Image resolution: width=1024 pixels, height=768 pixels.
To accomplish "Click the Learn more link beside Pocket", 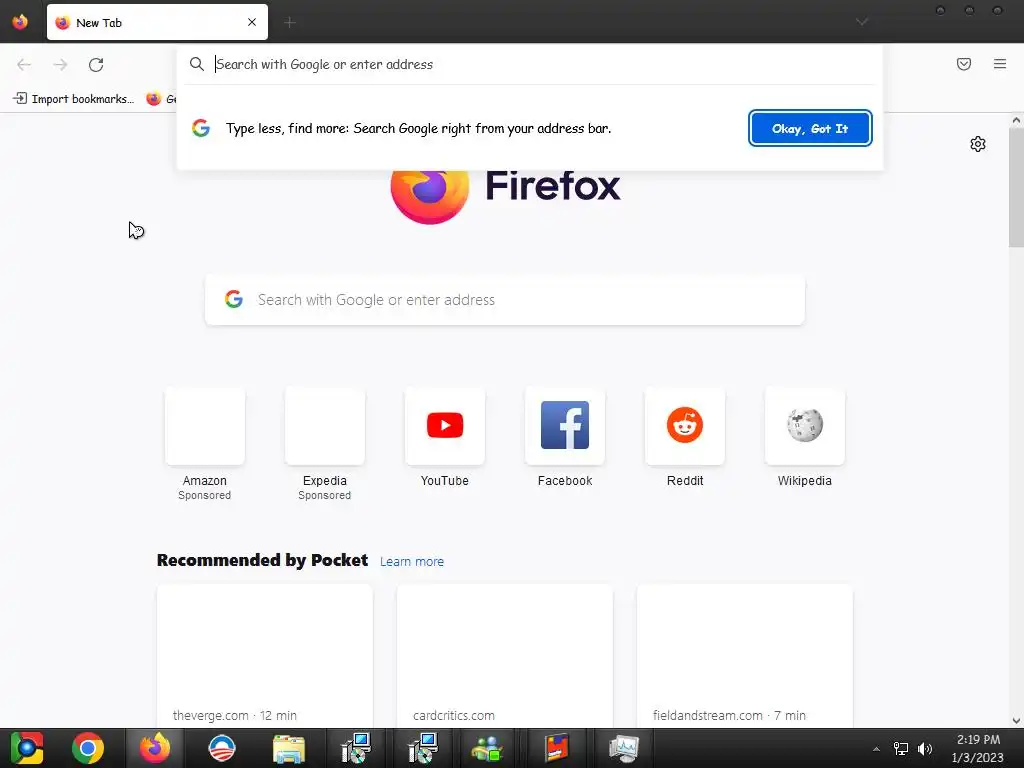I will [411, 562].
